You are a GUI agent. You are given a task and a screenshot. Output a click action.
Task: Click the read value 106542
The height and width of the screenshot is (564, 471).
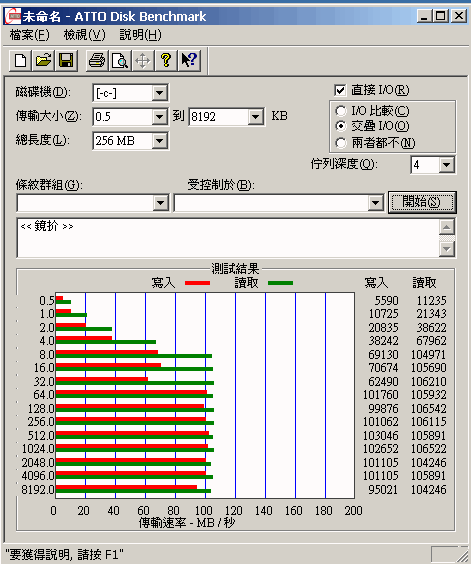(429, 409)
